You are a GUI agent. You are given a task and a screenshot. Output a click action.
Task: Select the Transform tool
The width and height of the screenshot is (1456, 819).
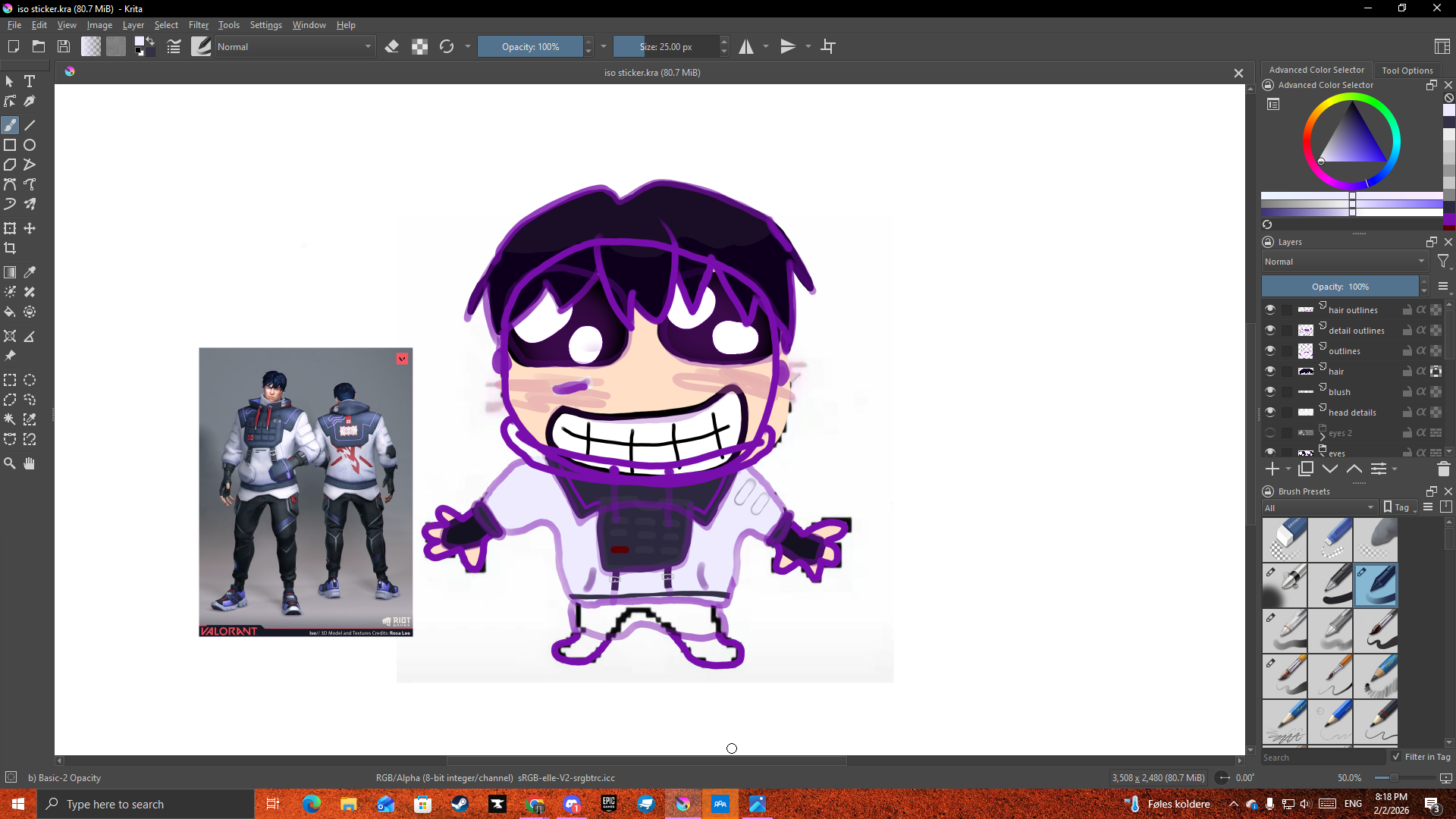[x=10, y=227]
